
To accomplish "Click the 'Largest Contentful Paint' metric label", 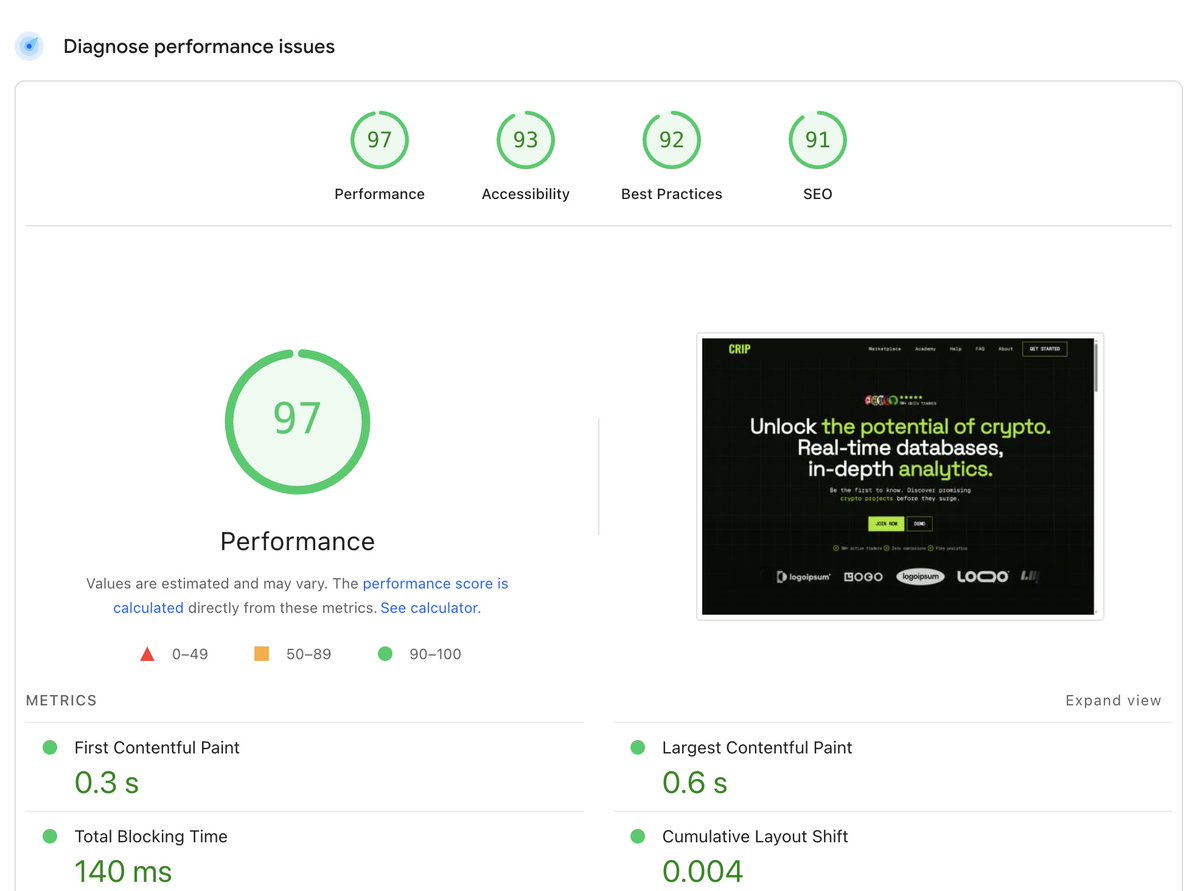I will tap(757, 747).
